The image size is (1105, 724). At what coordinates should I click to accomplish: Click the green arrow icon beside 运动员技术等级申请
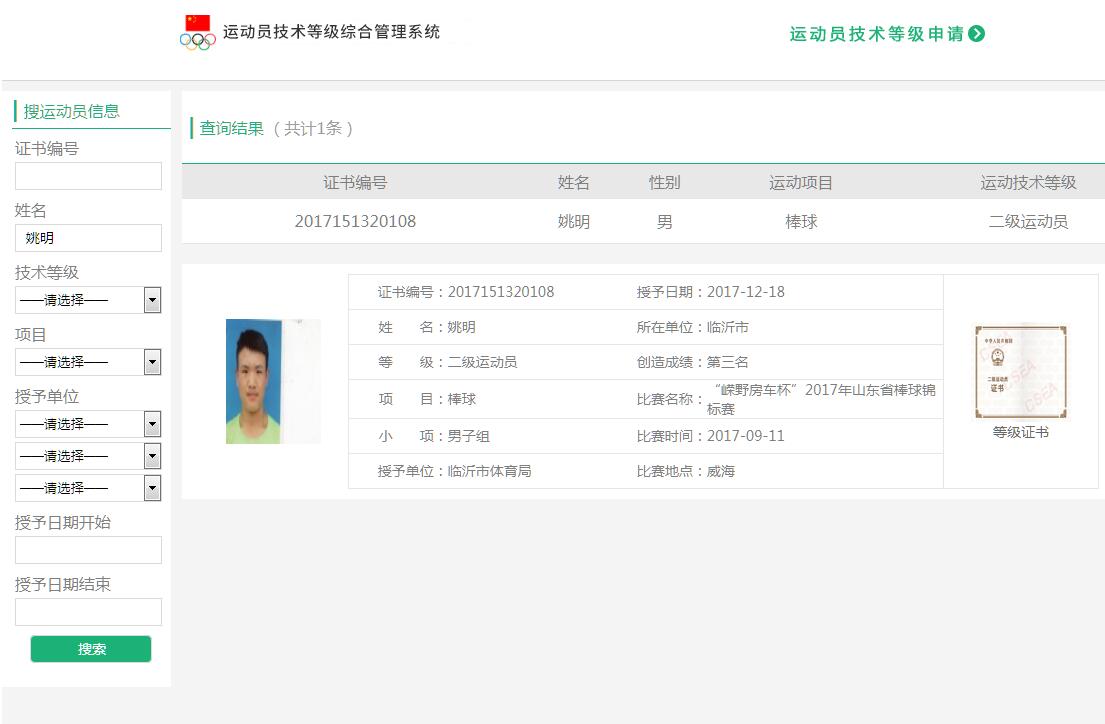point(977,34)
